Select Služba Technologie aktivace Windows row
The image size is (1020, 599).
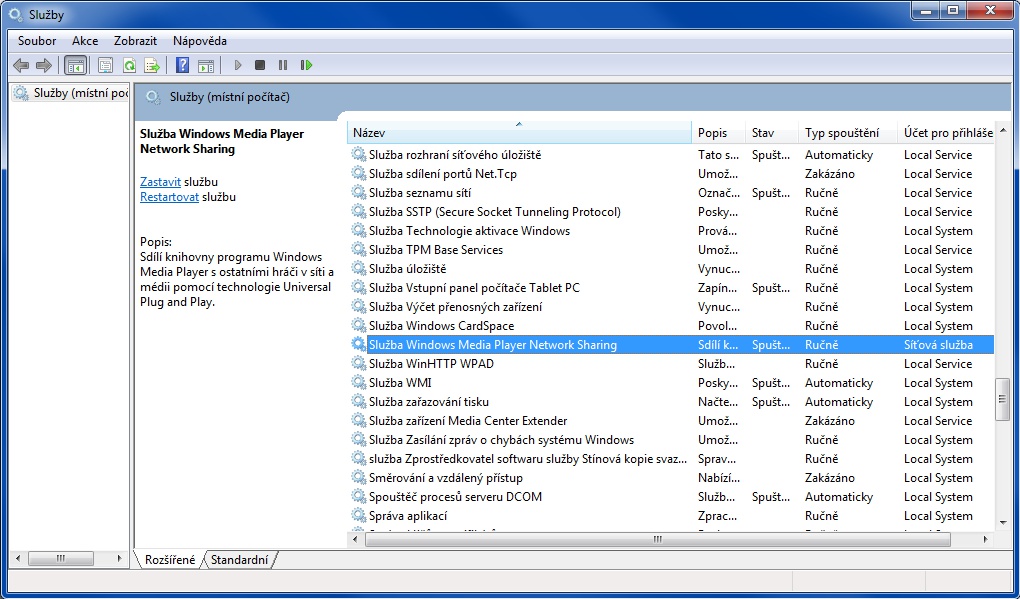pos(671,230)
